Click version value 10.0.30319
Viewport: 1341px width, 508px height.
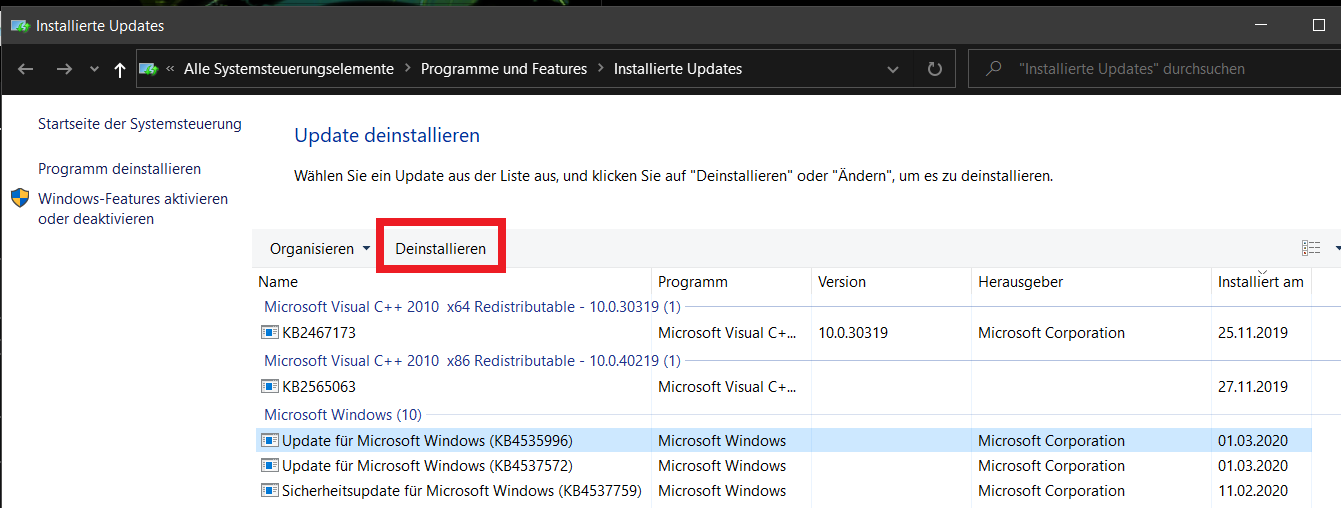point(853,333)
